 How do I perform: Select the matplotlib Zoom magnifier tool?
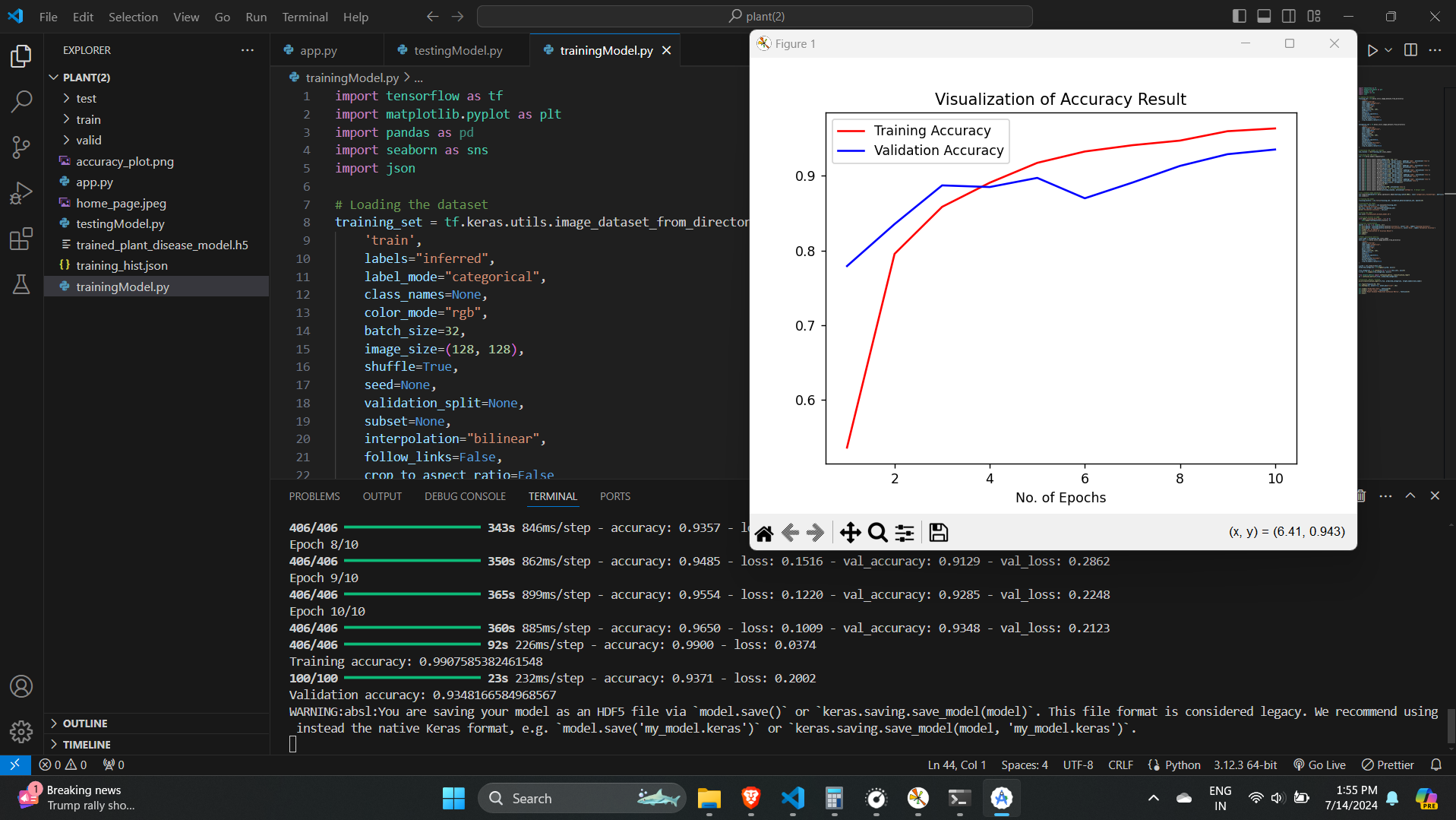coord(877,533)
